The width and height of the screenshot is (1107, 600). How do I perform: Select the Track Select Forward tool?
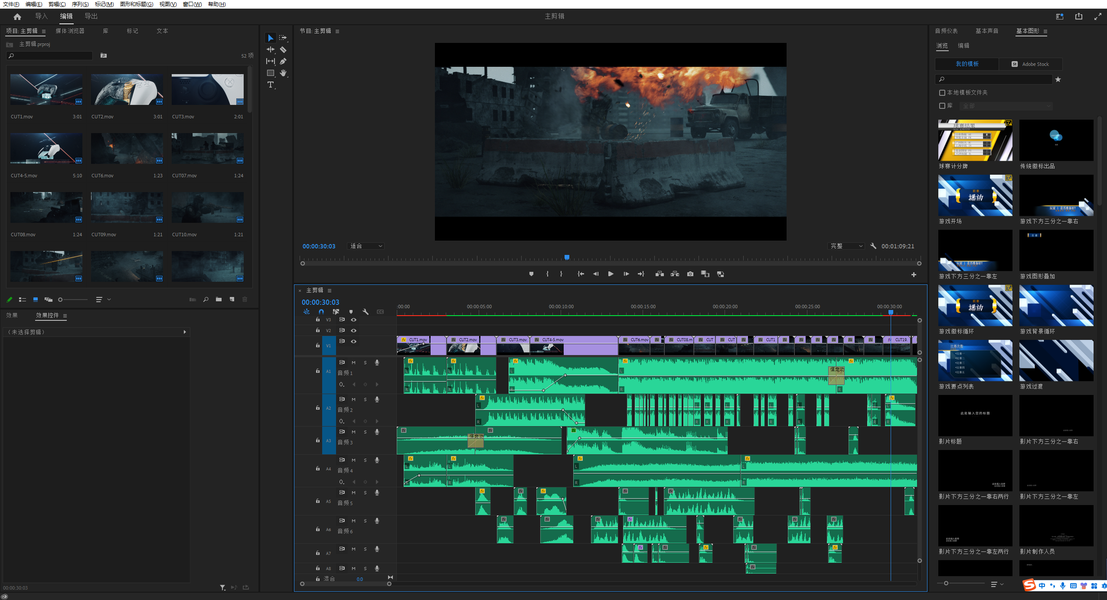pos(283,38)
